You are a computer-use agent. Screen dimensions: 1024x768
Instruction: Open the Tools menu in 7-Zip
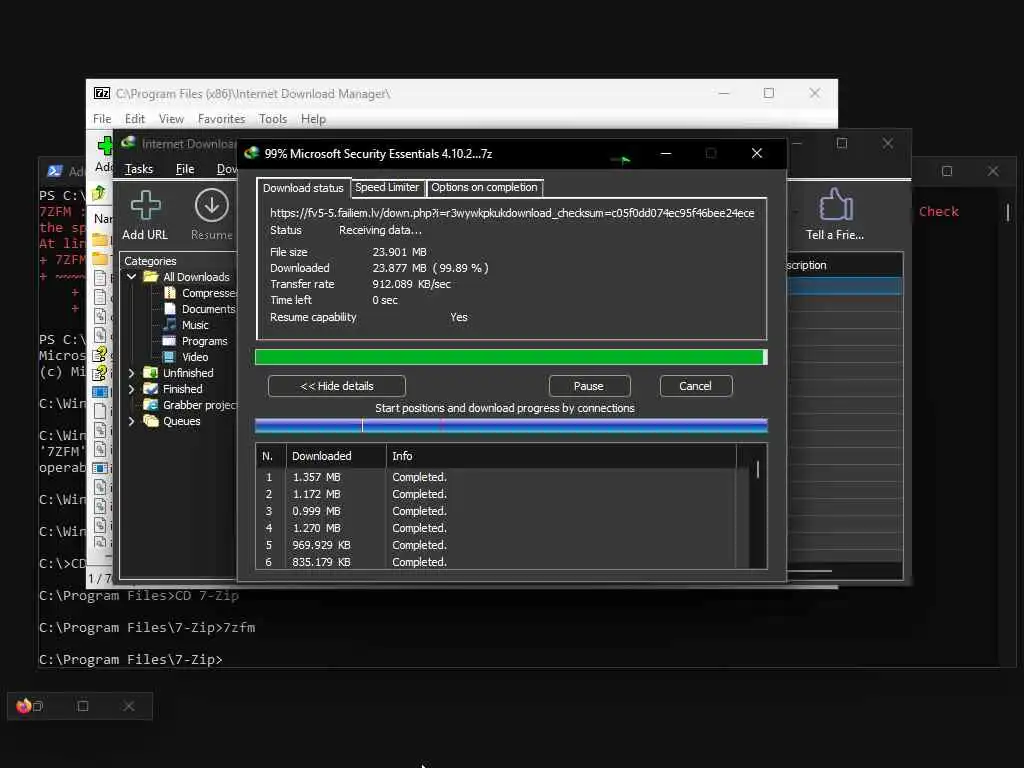click(x=272, y=119)
